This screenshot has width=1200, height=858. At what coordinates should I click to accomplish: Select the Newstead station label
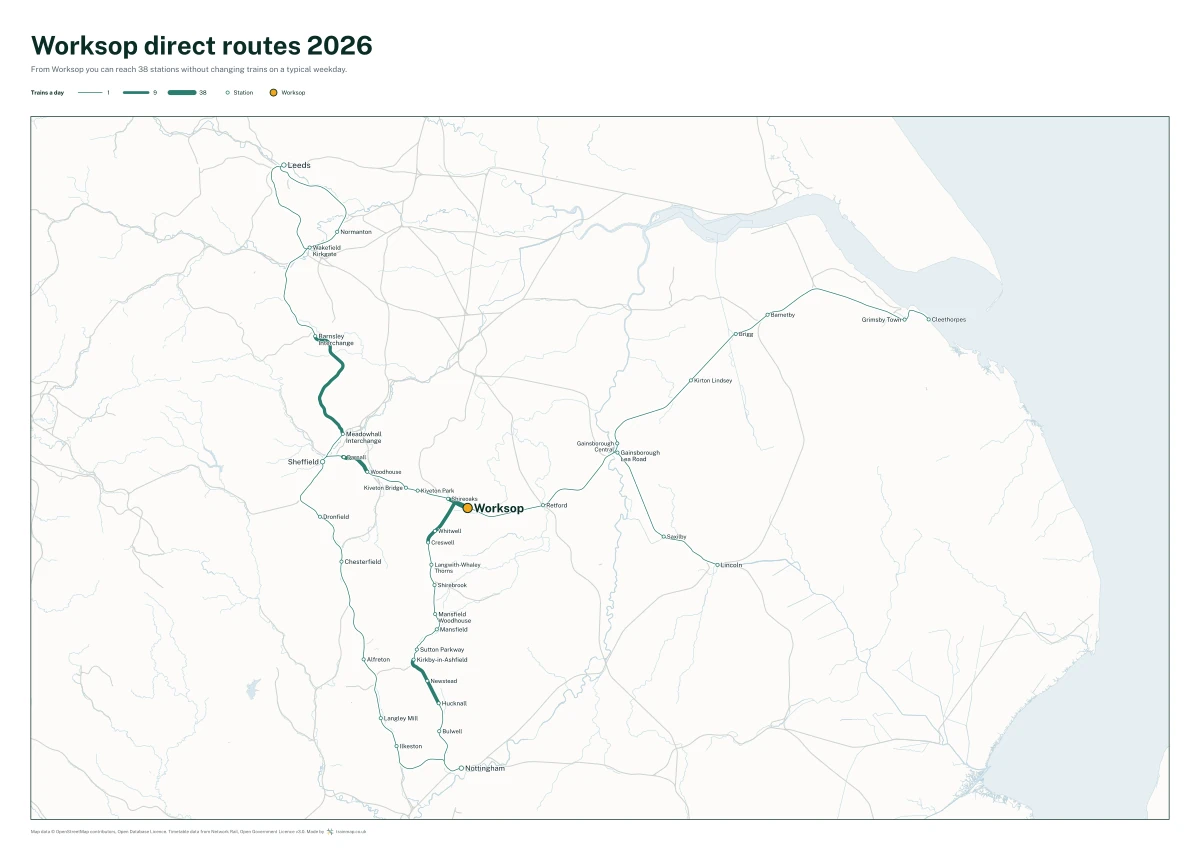coord(444,681)
